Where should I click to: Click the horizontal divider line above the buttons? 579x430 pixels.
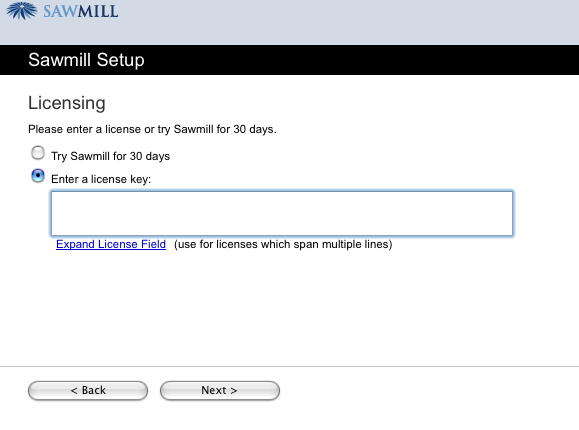pyautogui.click(x=290, y=367)
